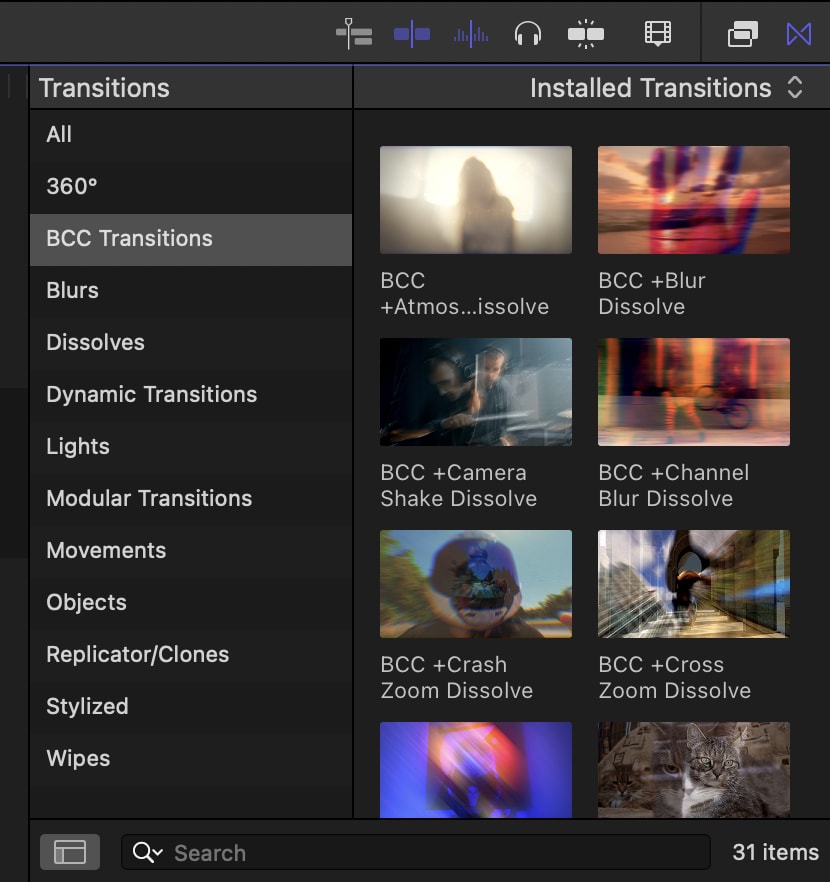Select the Blurs category
Screen dimensions: 830x882
191,291
